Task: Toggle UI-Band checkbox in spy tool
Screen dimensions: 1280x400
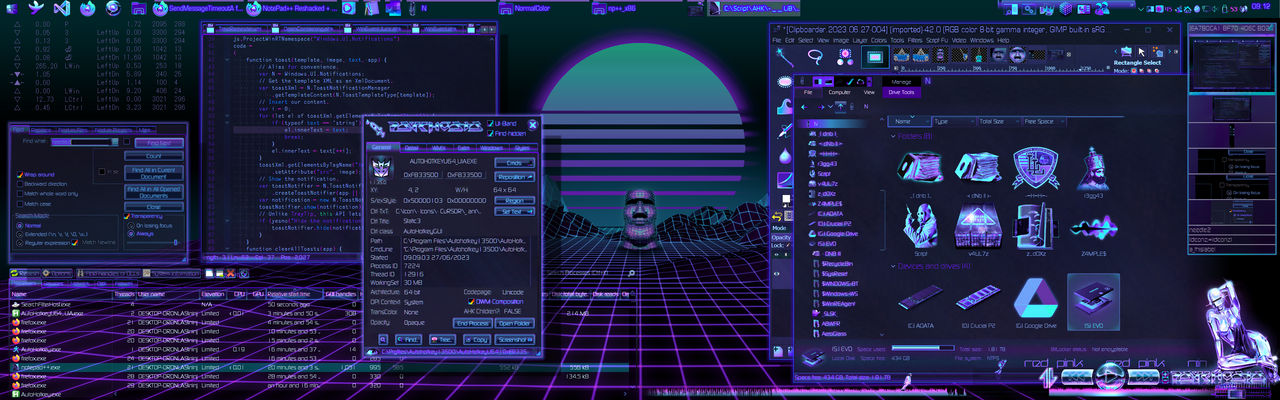Action: pos(490,123)
